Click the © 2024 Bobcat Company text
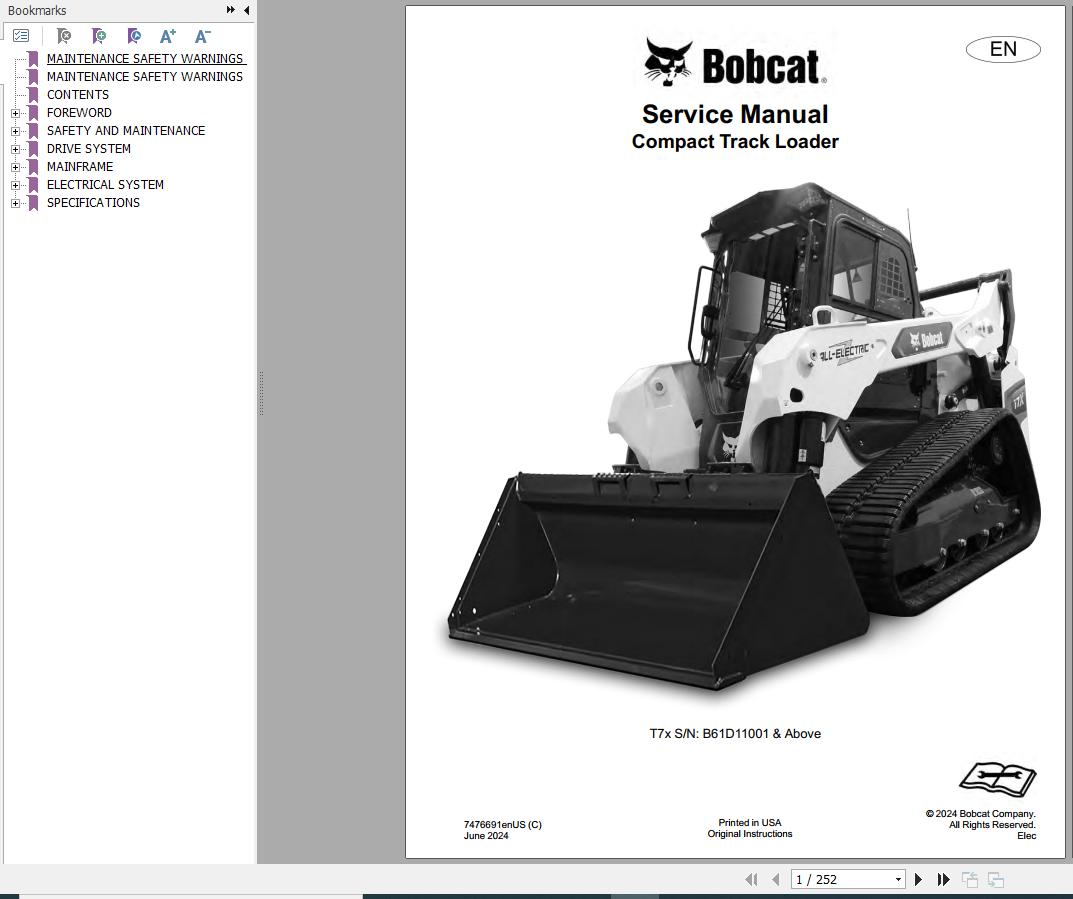 coord(981,813)
